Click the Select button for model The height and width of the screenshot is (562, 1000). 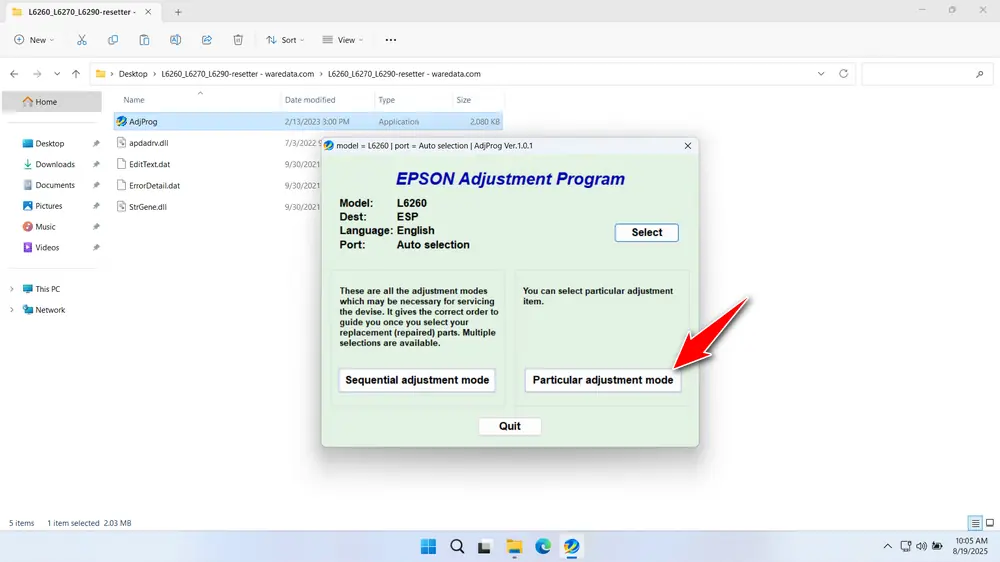pyautogui.click(x=646, y=232)
